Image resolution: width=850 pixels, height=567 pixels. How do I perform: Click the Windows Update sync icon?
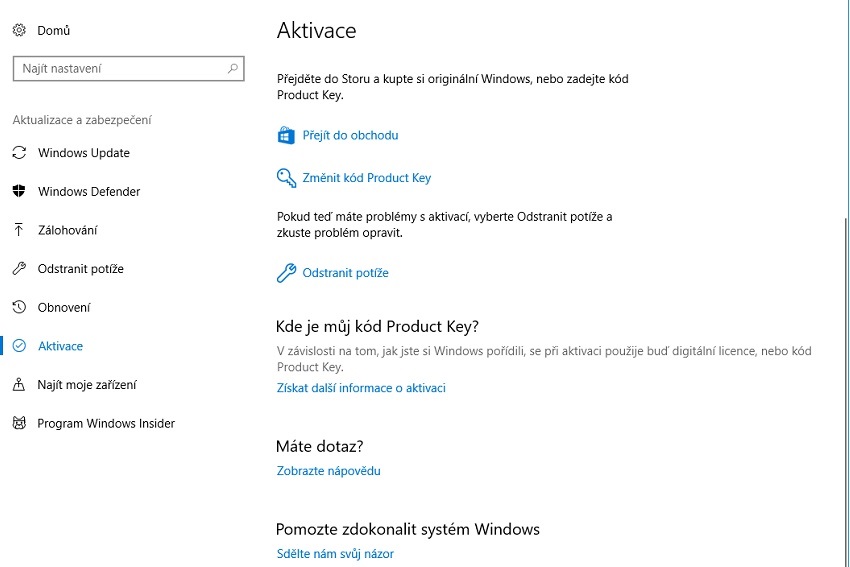[18, 153]
